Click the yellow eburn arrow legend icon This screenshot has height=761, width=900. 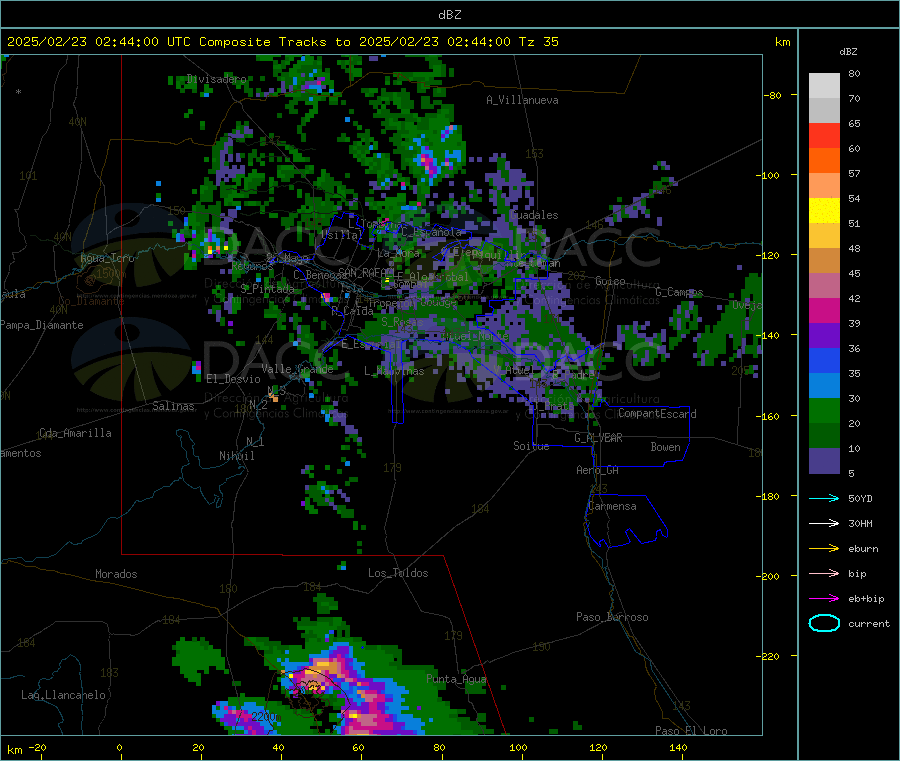pos(824,548)
